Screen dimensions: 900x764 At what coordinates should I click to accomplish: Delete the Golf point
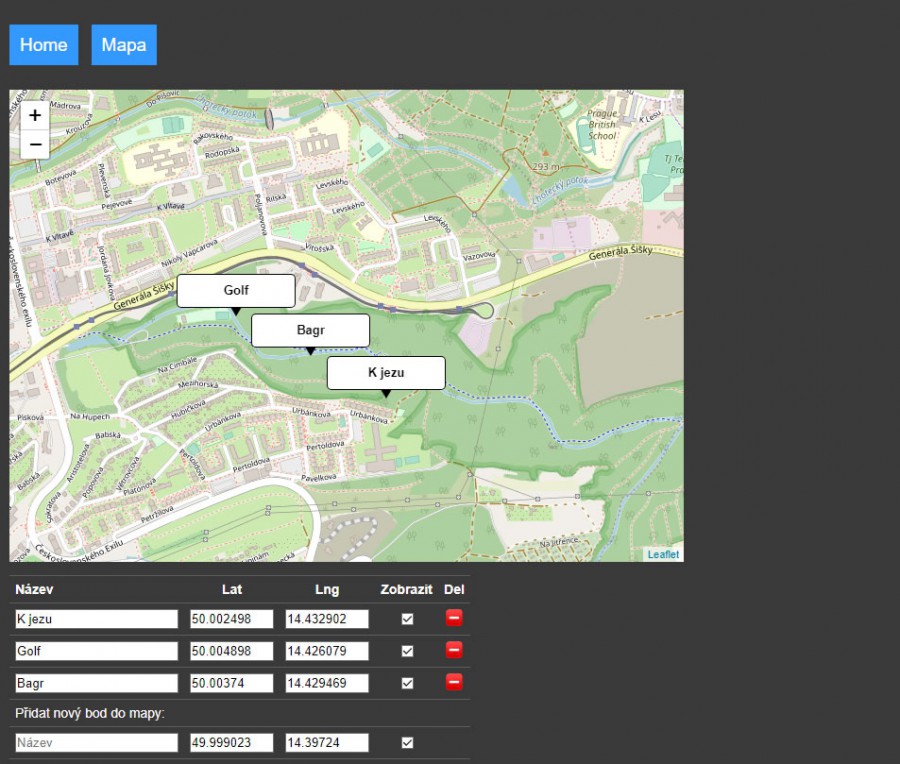454,650
